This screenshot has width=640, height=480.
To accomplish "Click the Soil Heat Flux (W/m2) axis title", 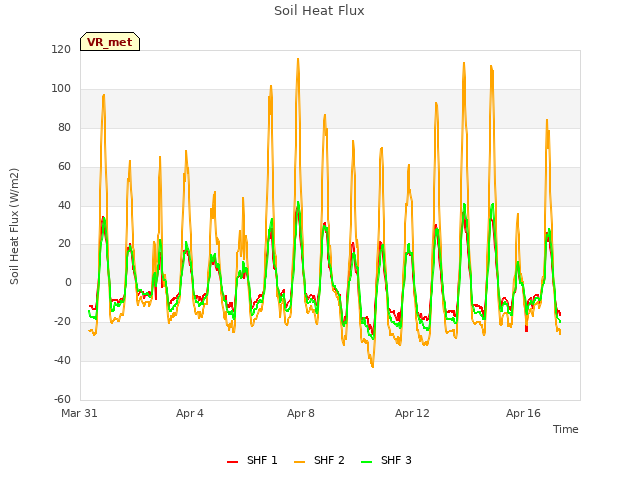I will (14, 226).
